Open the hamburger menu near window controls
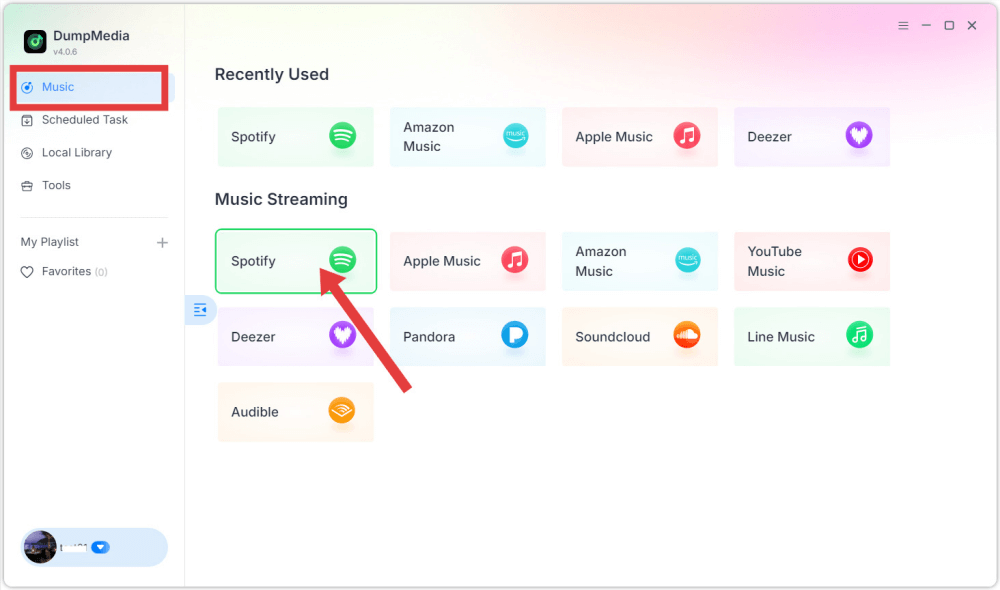This screenshot has height=590, width=1000. coord(902,25)
